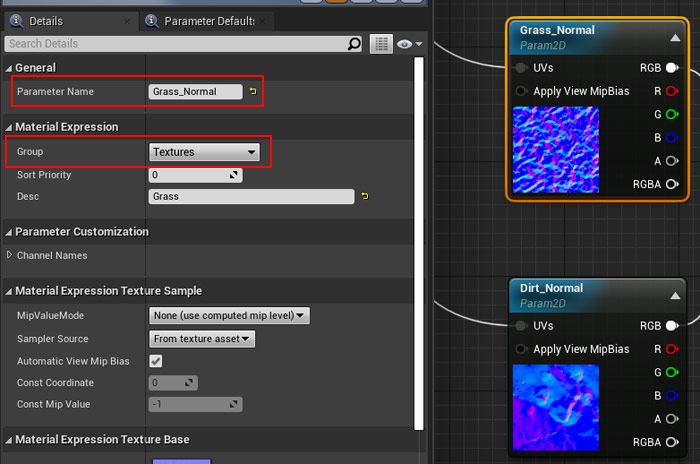Image resolution: width=700 pixels, height=464 pixels.
Task: Click the Dirt_Normal texture preview thumbnail
Action: pyautogui.click(x=556, y=407)
